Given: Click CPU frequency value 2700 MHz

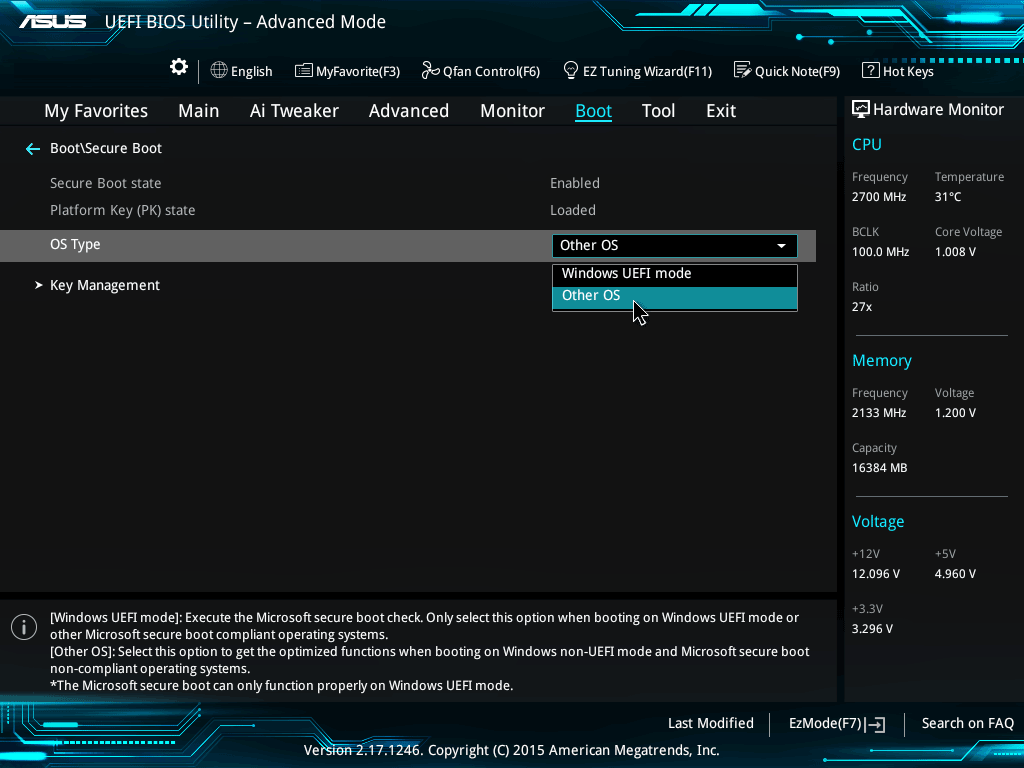Looking at the screenshot, I should coord(879,197).
